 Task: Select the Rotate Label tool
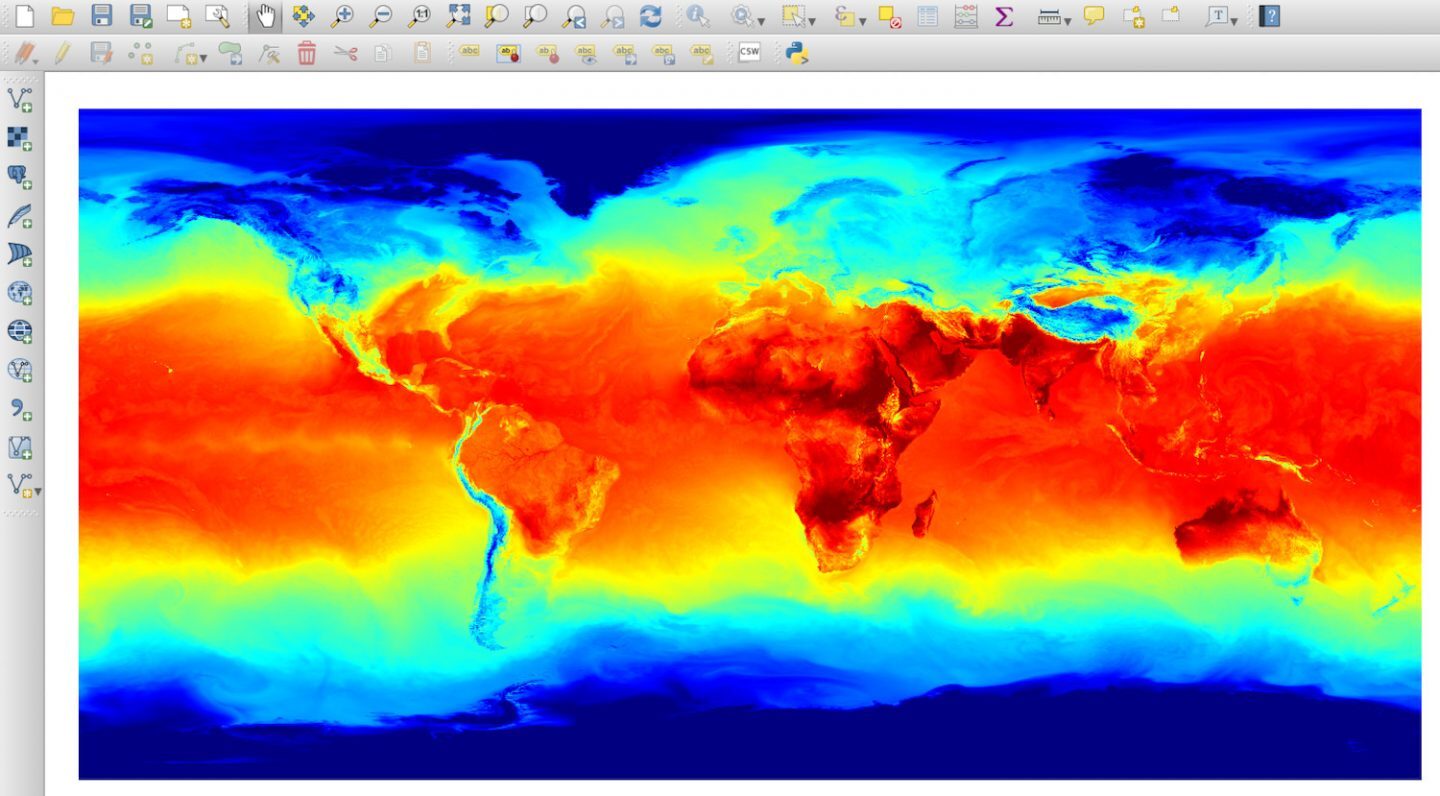(663, 53)
